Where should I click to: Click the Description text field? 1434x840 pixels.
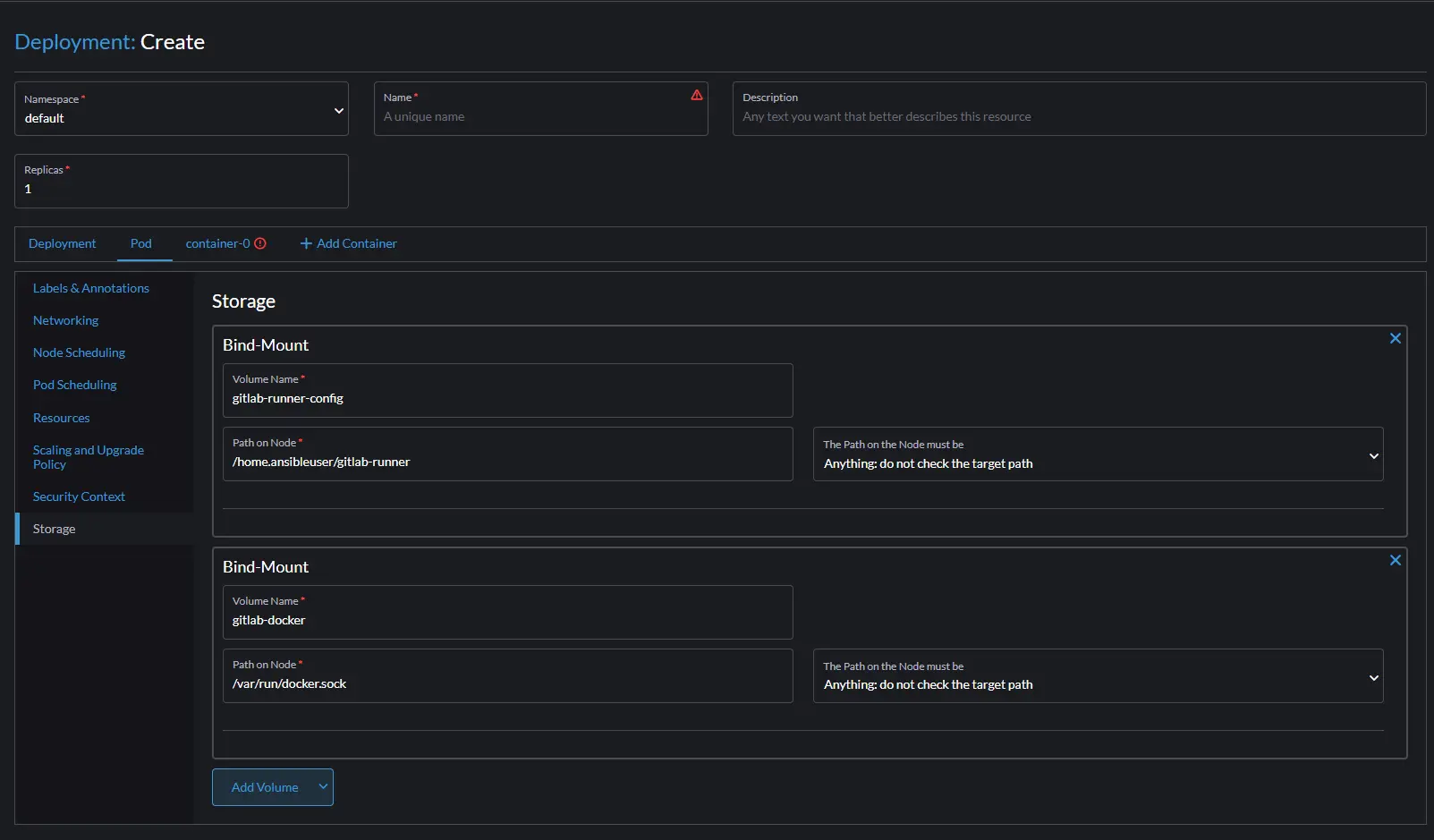click(1078, 117)
